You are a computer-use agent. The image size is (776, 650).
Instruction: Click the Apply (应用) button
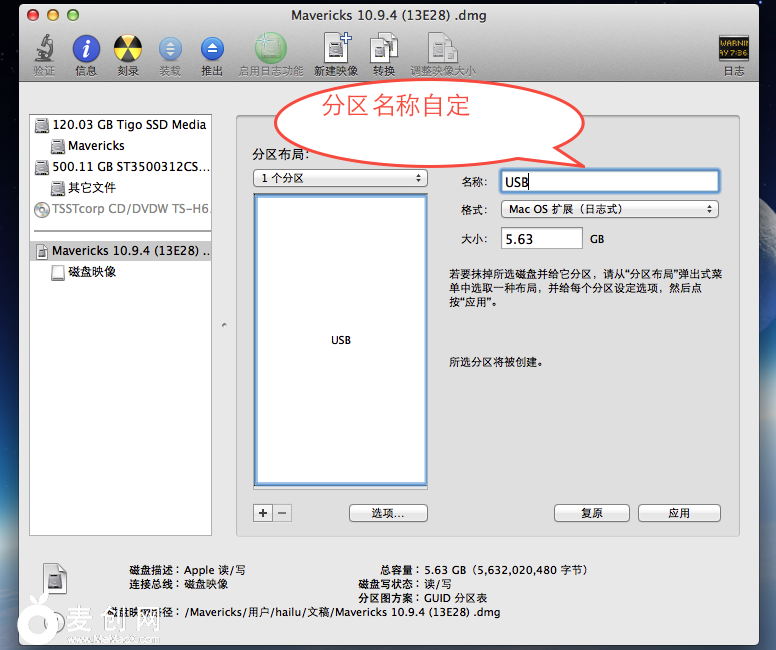pyautogui.click(x=679, y=513)
